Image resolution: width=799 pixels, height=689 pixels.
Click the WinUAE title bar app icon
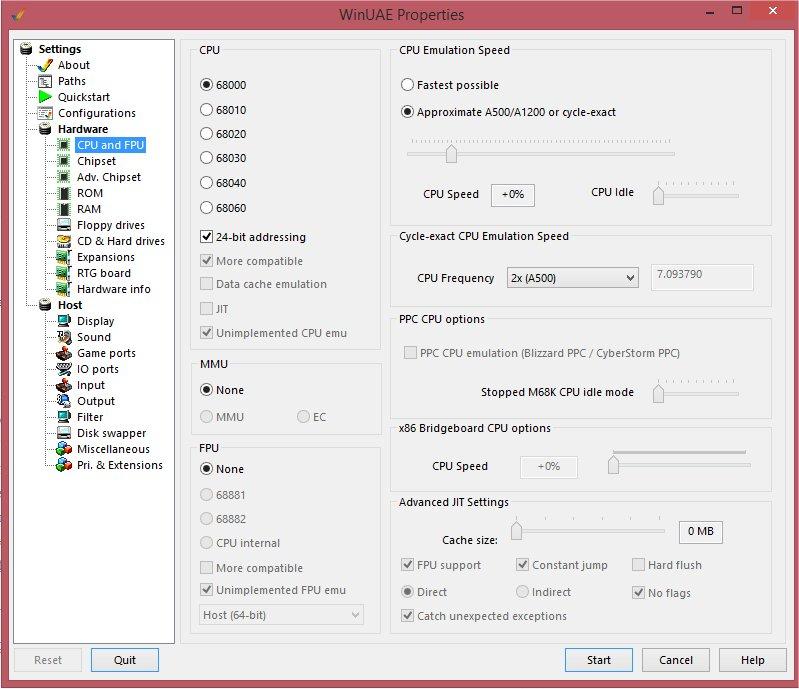tap(18, 14)
